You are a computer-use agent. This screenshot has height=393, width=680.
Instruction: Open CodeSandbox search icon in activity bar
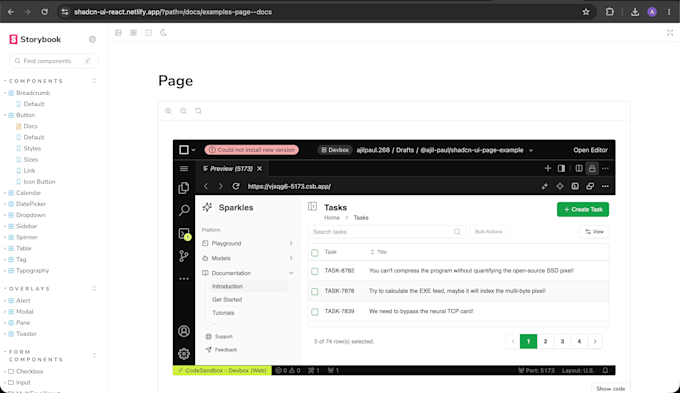pyautogui.click(x=184, y=210)
